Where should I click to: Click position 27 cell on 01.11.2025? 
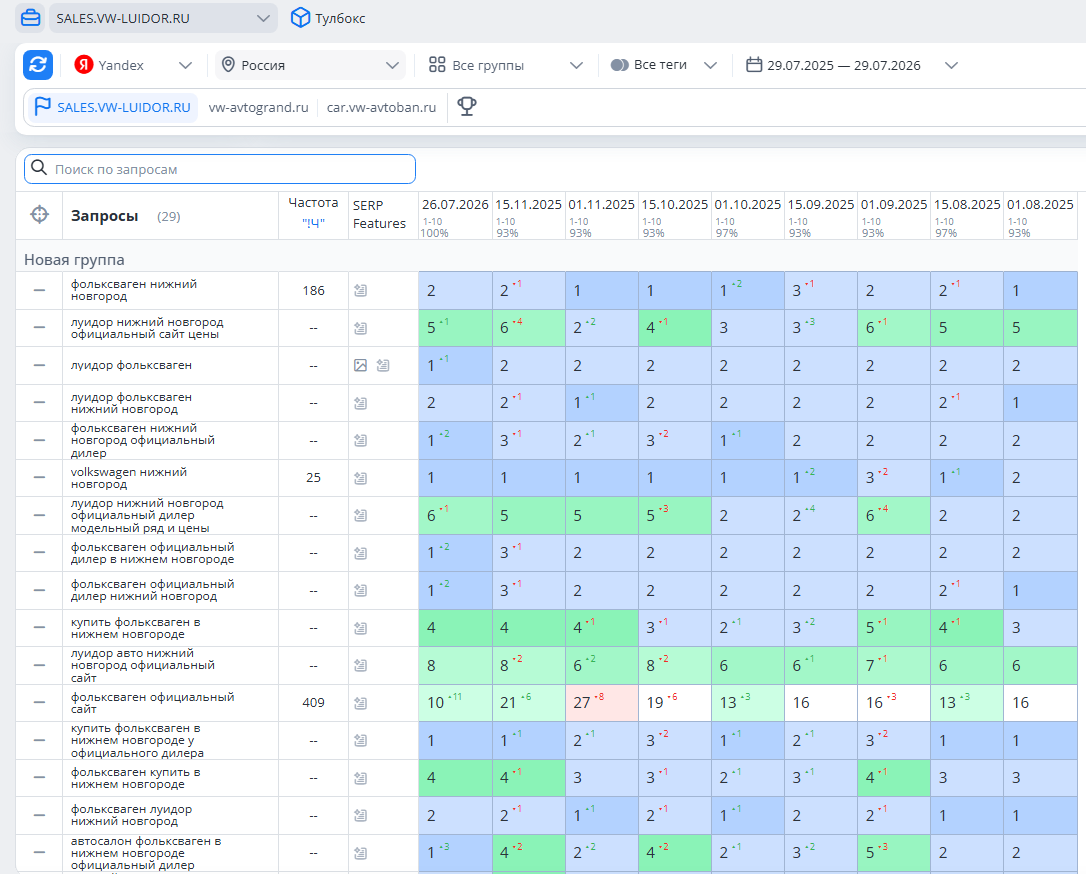coord(601,703)
